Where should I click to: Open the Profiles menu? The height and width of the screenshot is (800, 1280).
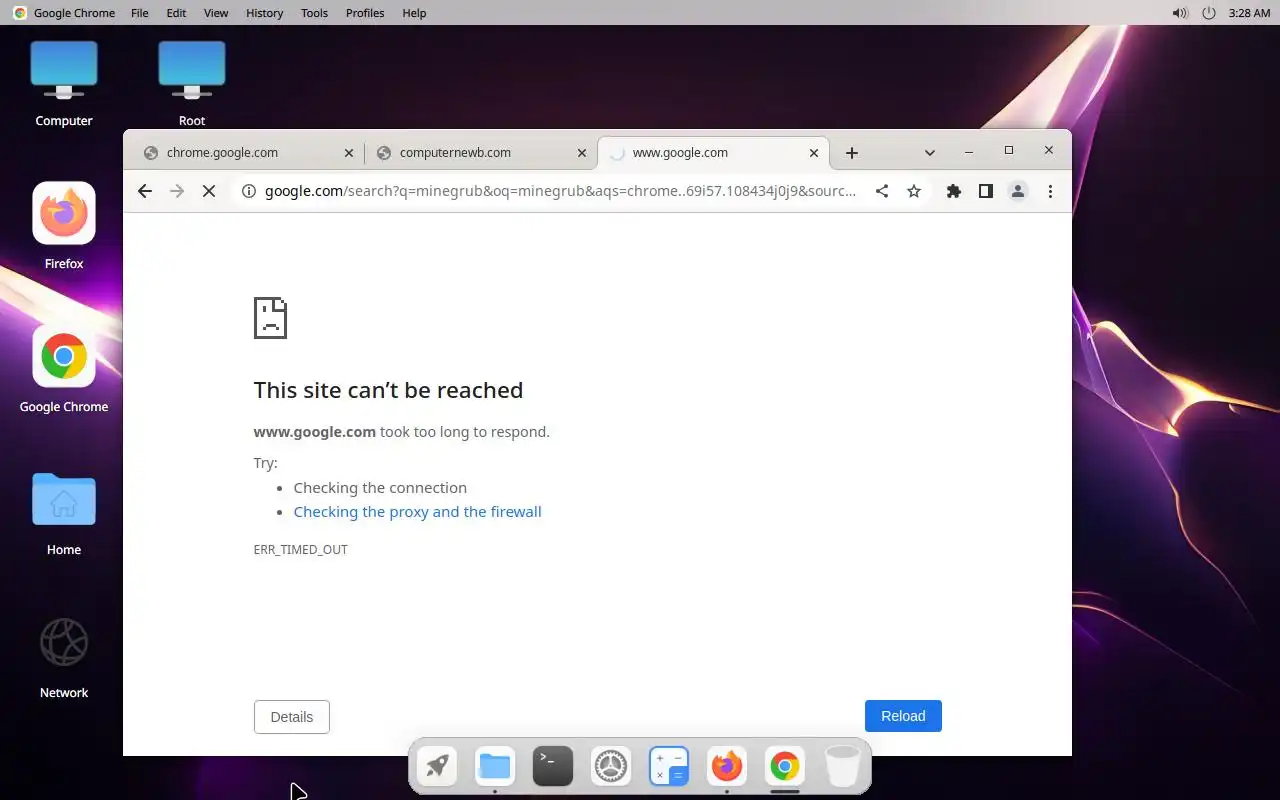pyautogui.click(x=365, y=13)
